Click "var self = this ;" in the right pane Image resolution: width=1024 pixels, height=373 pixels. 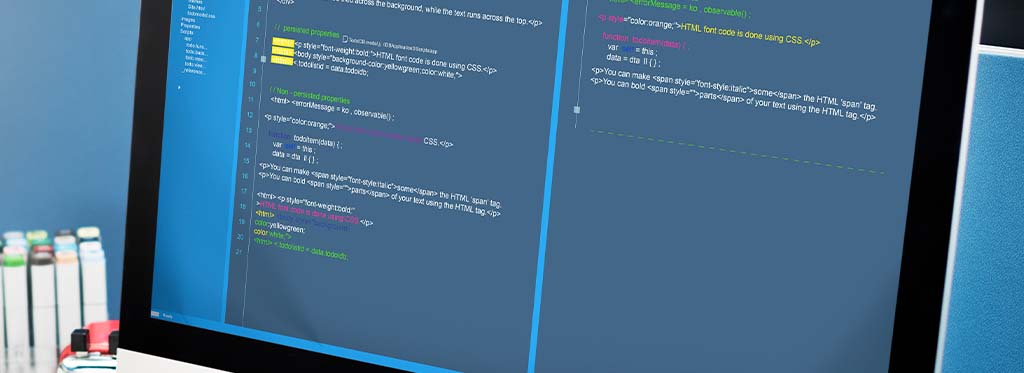[x=632, y=50]
